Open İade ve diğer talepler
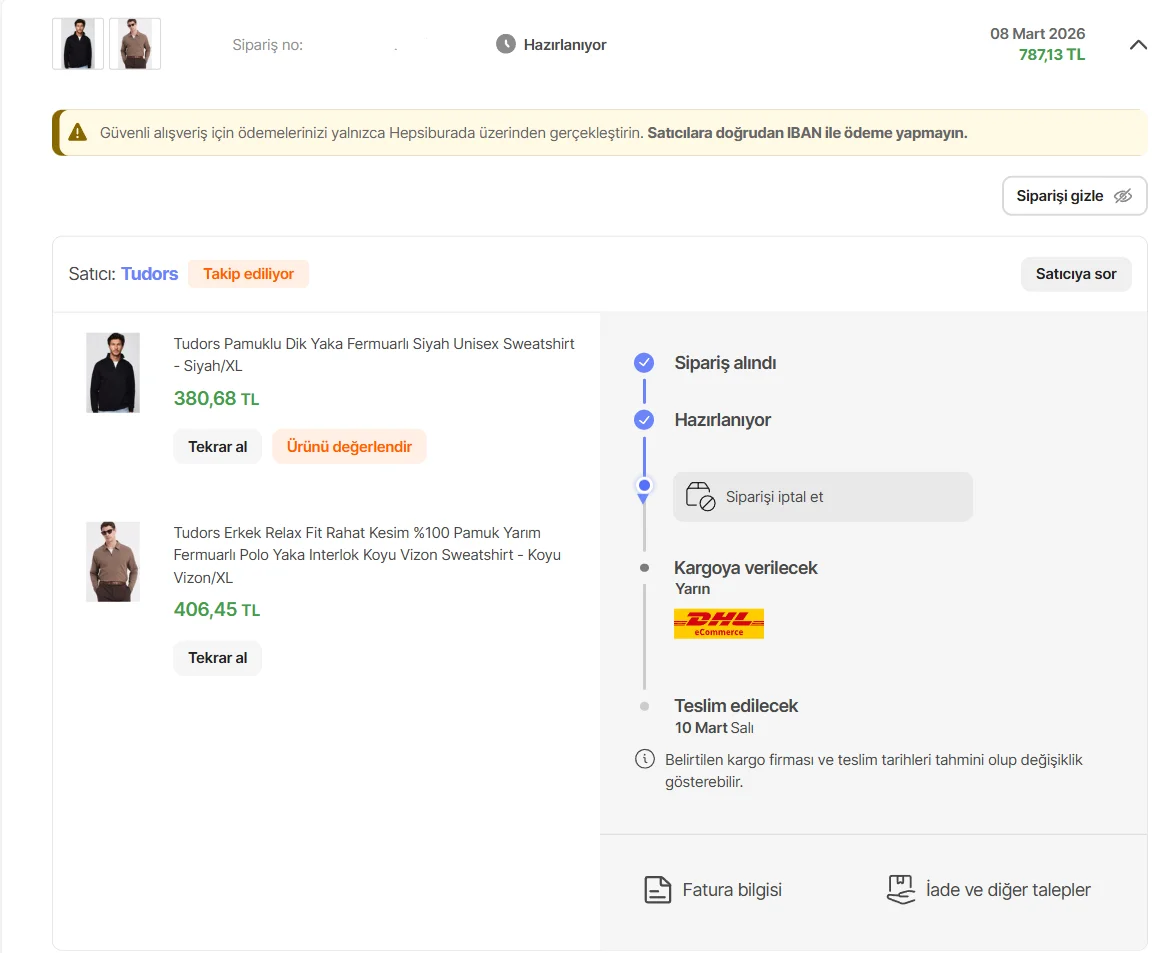Screen dimensions: 1174x953 (x=988, y=890)
